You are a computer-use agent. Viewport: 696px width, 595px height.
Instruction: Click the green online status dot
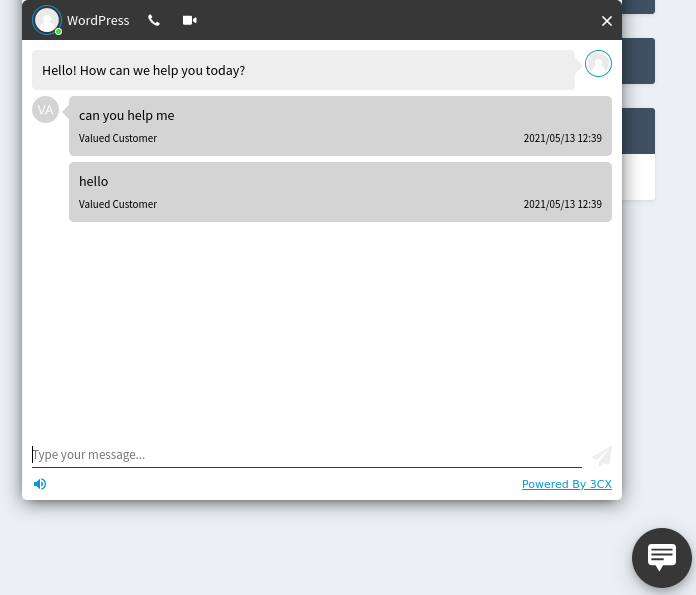(59, 32)
